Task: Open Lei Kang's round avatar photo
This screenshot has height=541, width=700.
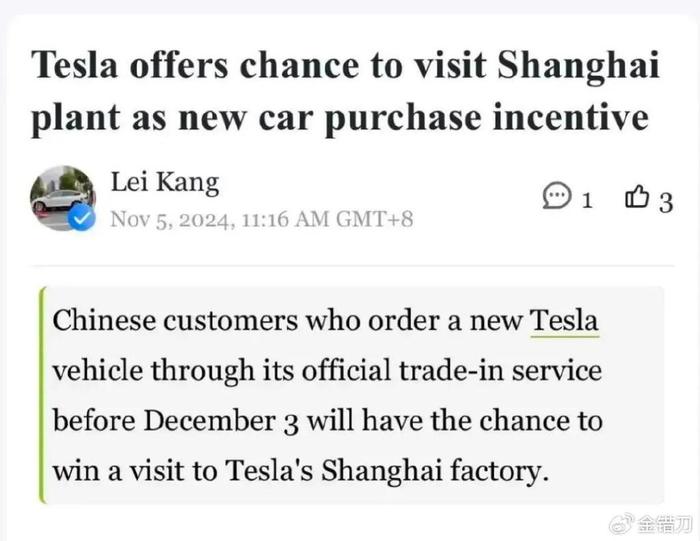Action: tap(63, 198)
